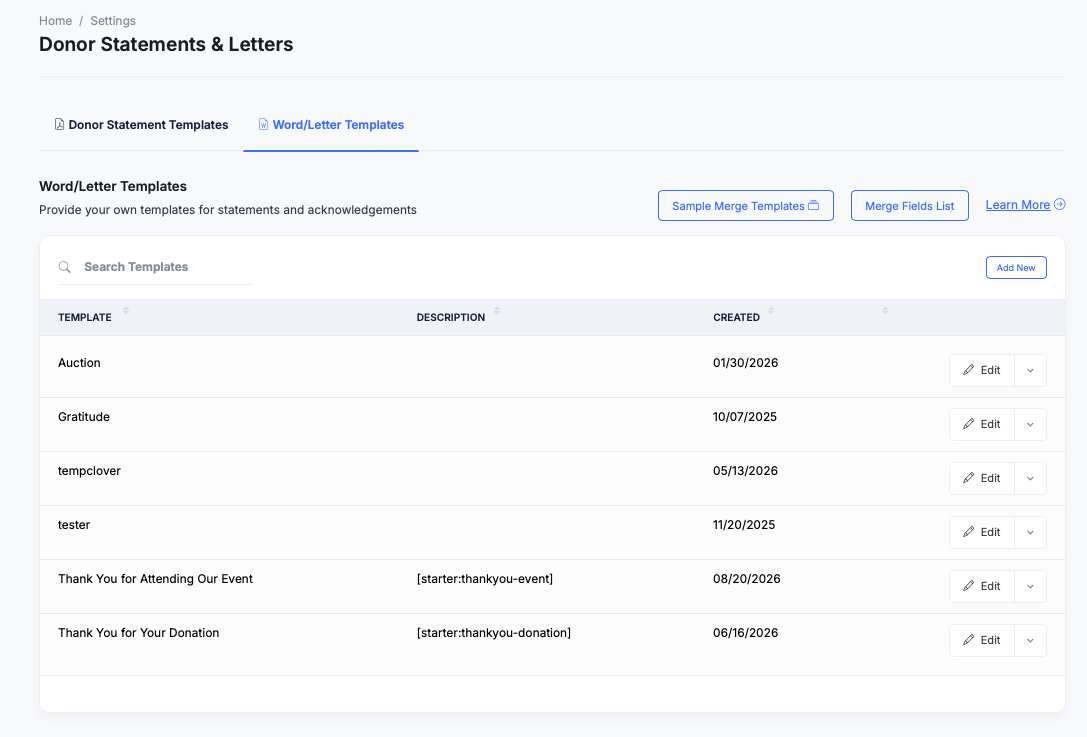The width and height of the screenshot is (1087, 737).
Task: Click the 05/13/2026 created date
Action: [745, 471]
